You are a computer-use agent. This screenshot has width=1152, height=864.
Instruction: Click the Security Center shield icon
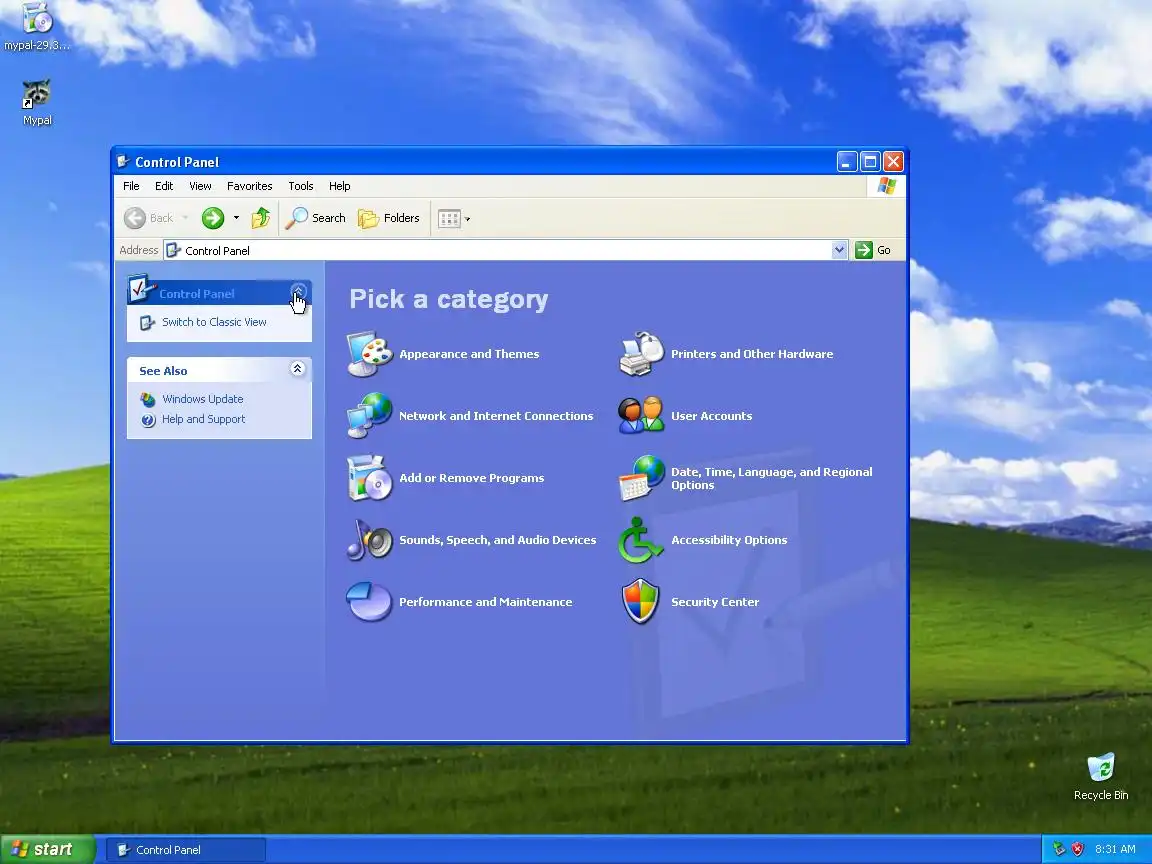[x=641, y=602]
